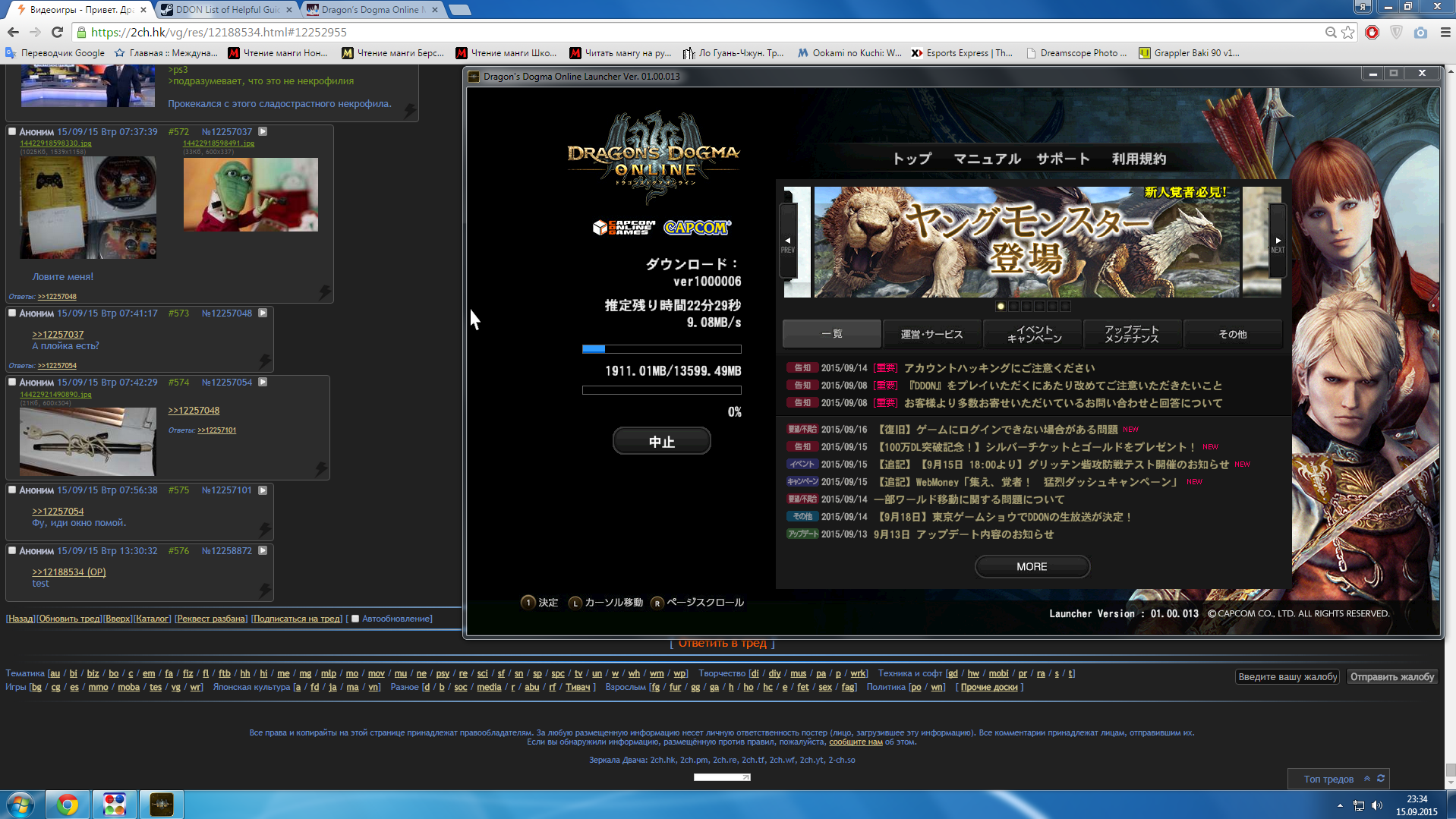The height and width of the screenshot is (819, 1456).
Task: Click the Введите вашу жалобу input field
Action: pos(1287,676)
